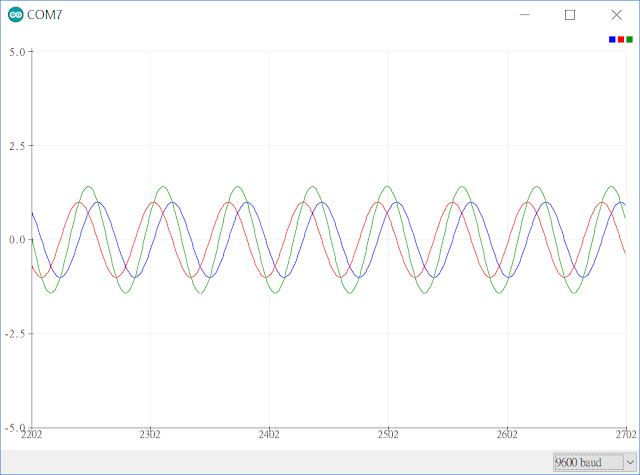The height and width of the screenshot is (475, 640).
Task: Click the red series legend square
Action: tap(621, 40)
